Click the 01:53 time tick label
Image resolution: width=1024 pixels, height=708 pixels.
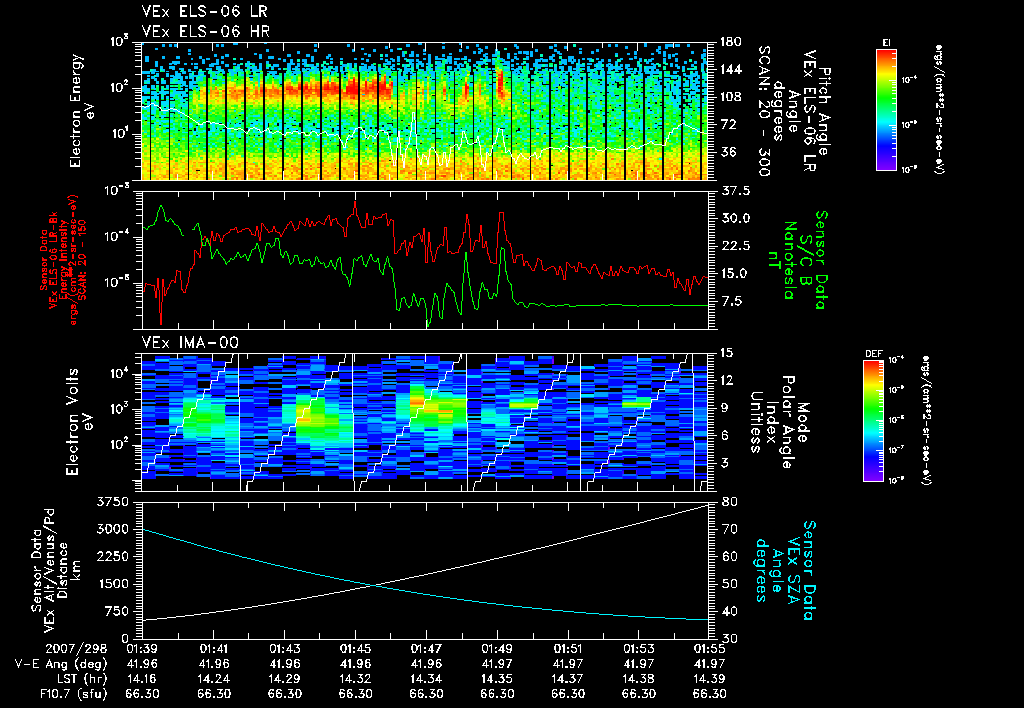pyautogui.click(x=639, y=649)
